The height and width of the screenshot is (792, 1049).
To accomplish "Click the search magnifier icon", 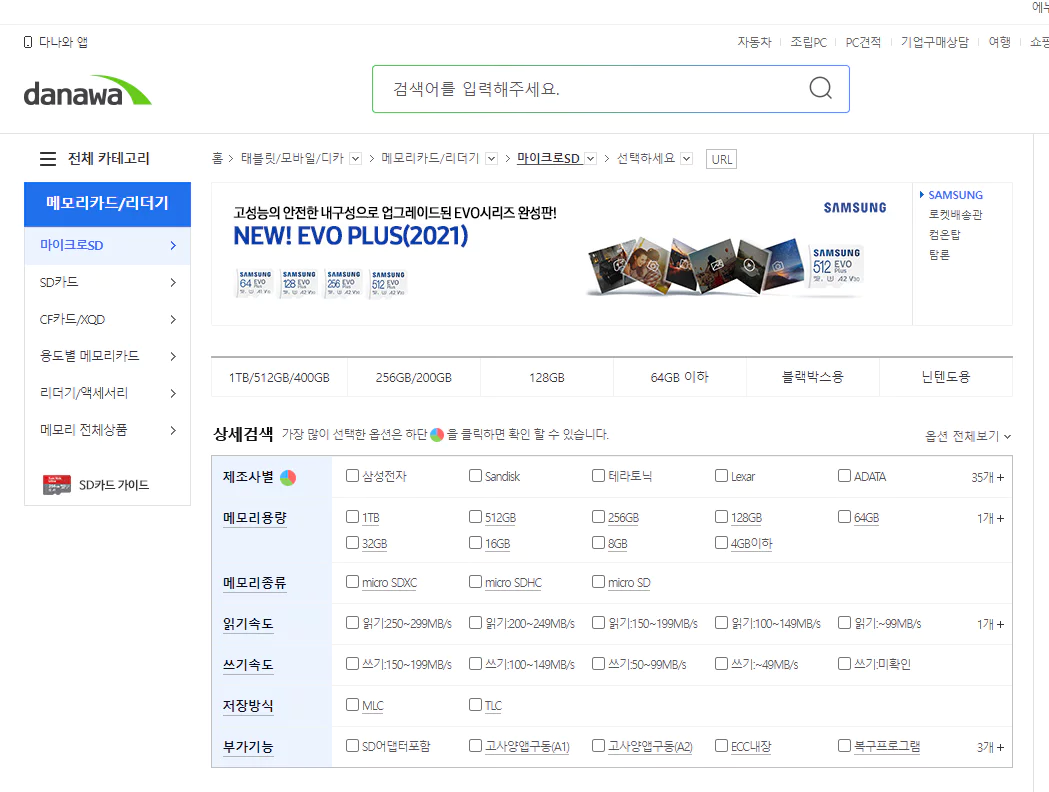I will (x=820, y=88).
